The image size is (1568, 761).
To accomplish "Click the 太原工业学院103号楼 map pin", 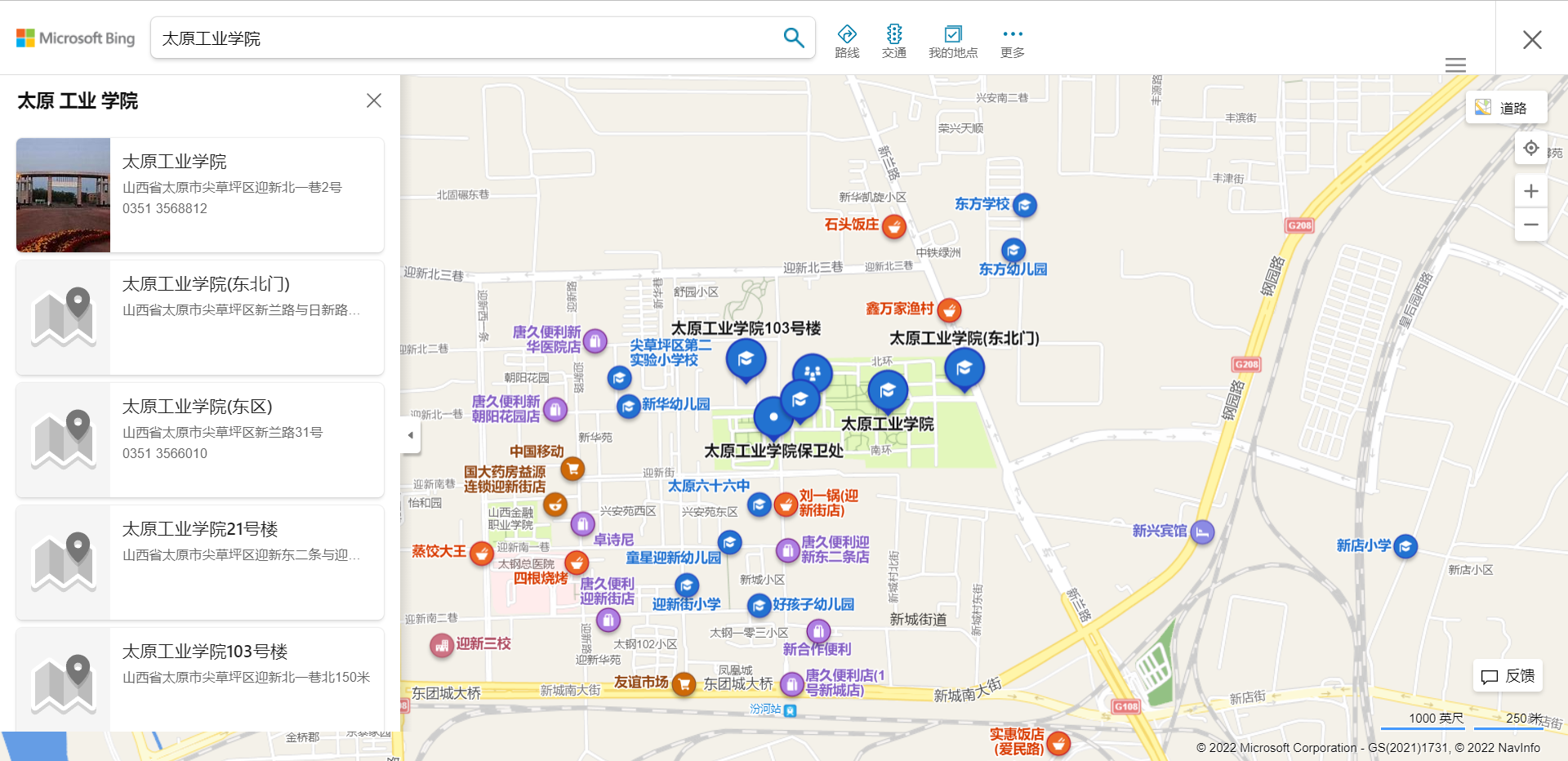I will (x=746, y=360).
